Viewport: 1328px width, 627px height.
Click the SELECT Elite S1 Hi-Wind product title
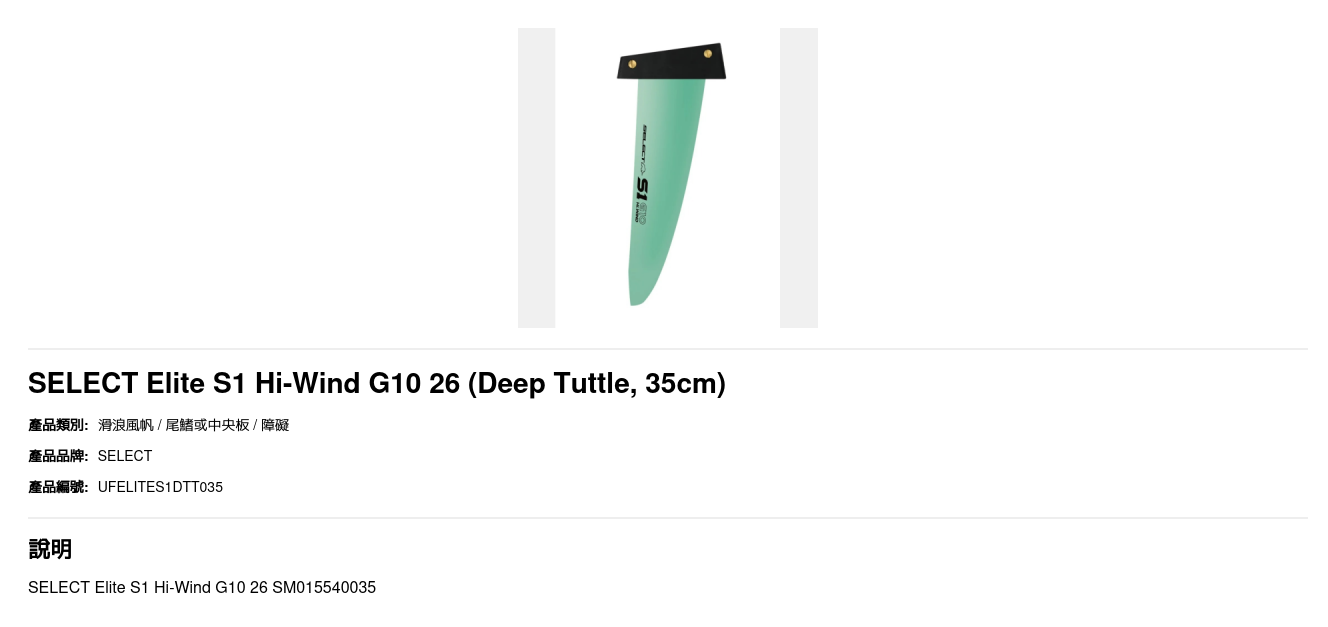(377, 383)
